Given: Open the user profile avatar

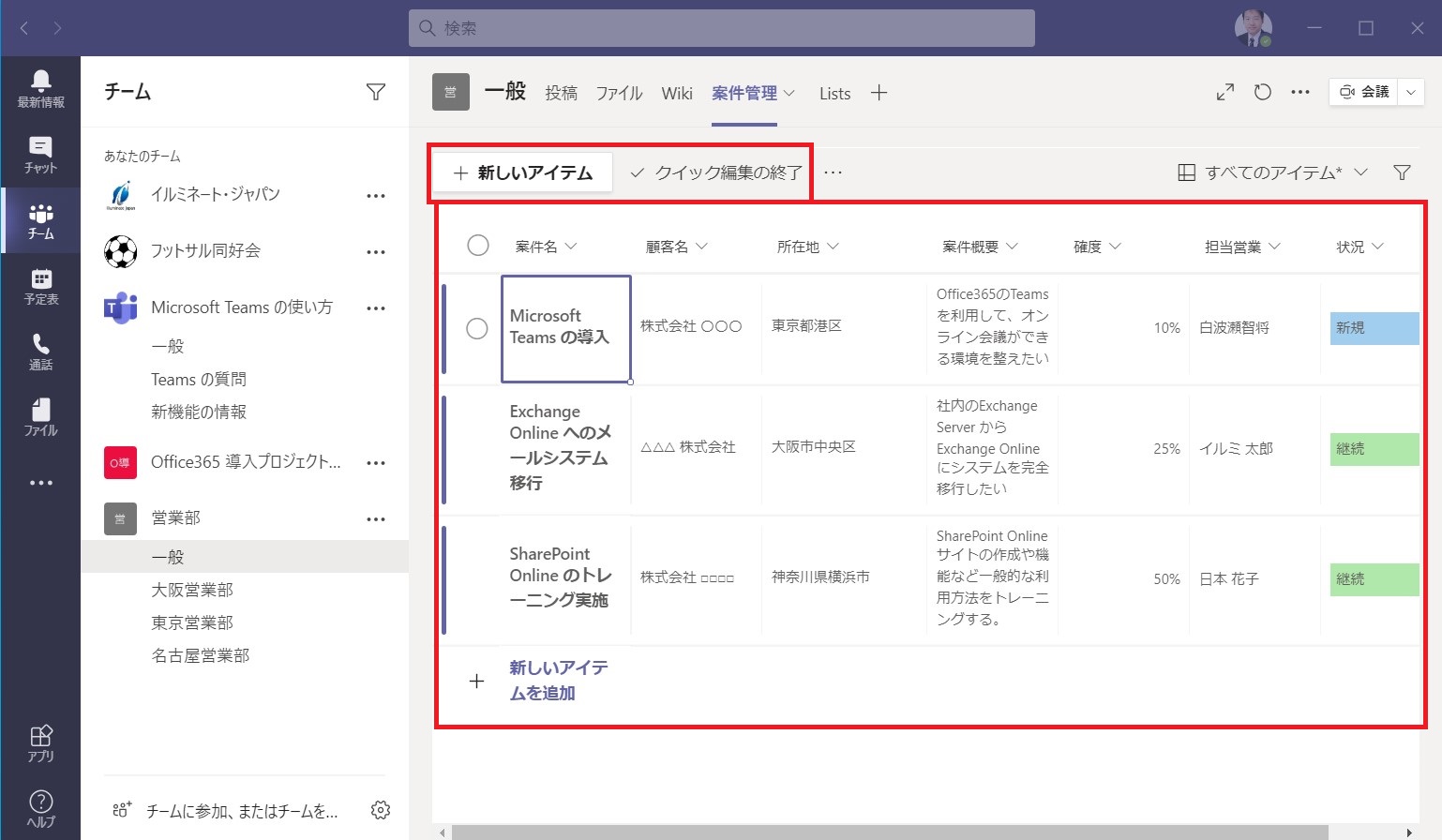Looking at the screenshot, I should (x=1253, y=28).
